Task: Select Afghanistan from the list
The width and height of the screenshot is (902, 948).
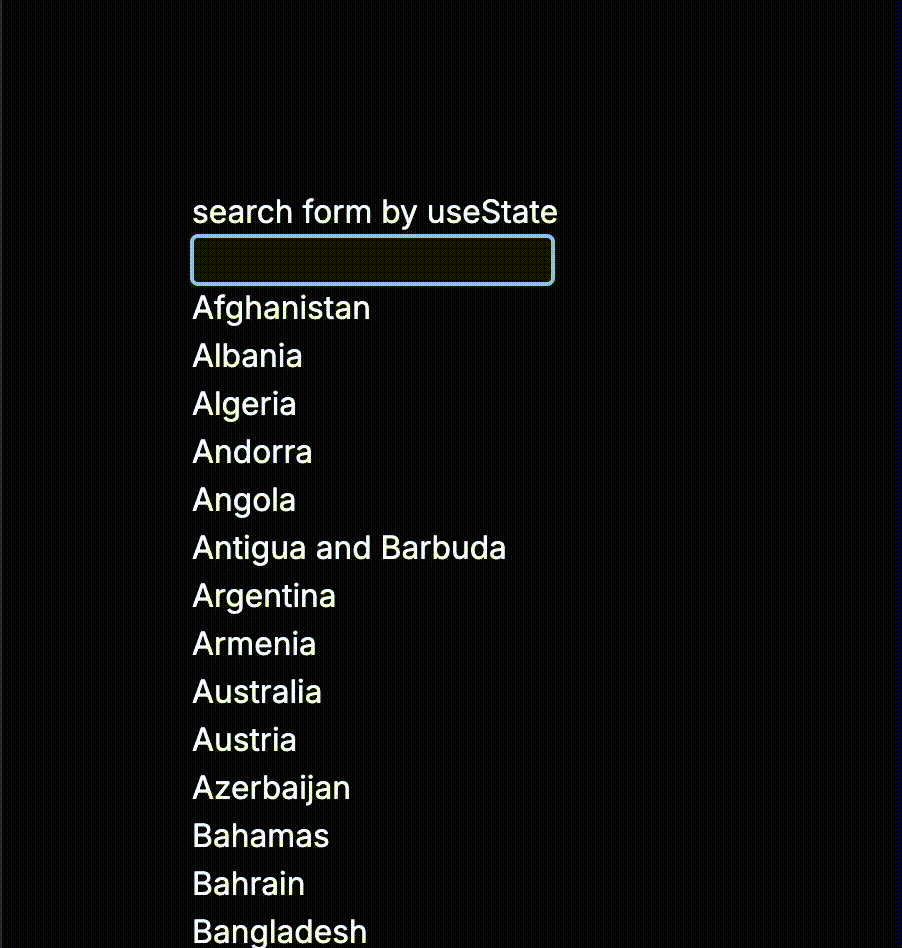Action: (281, 308)
